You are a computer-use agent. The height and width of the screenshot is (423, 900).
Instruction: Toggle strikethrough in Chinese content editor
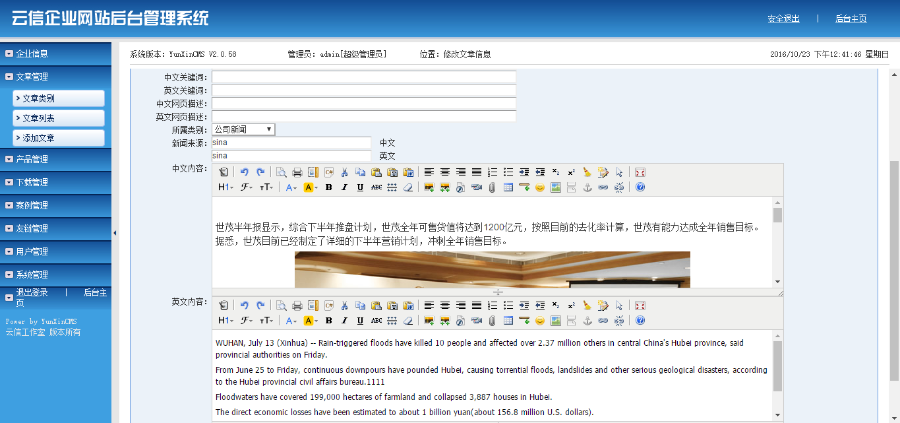(376, 187)
